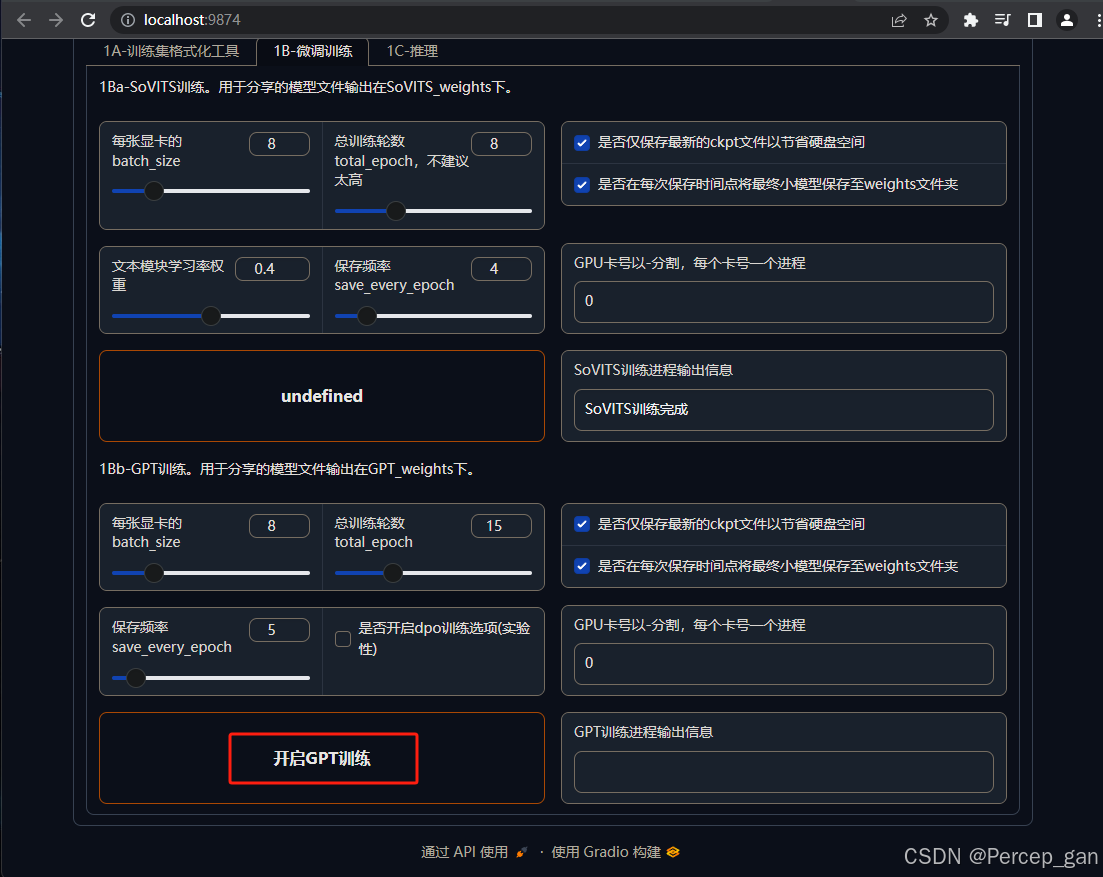Open the browser extensions puzzle icon
The image size is (1103, 877).
pyautogui.click(x=971, y=20)
